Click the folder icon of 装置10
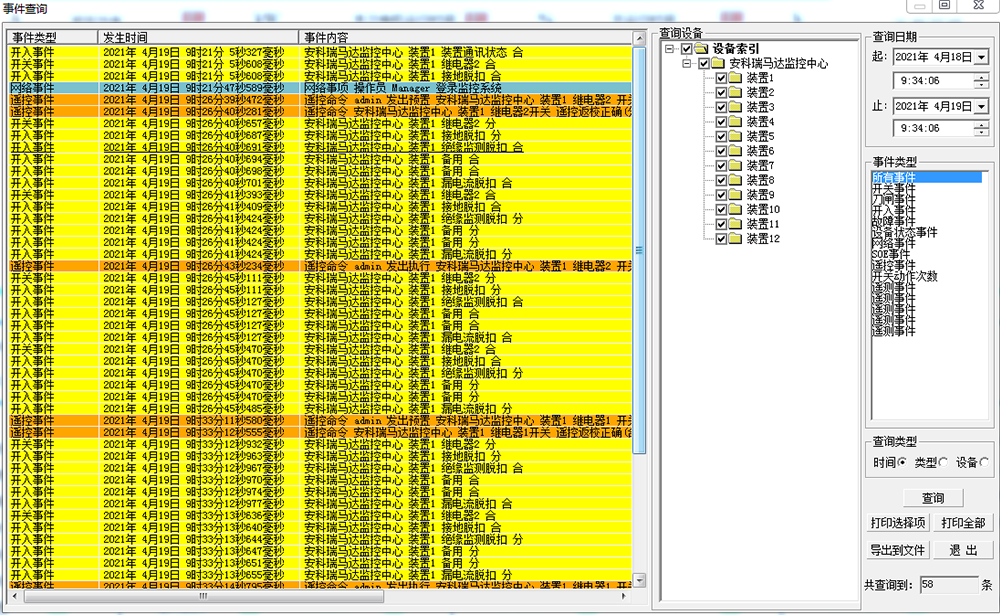This screenshot has height=615, width=1000. pos(735,210)
